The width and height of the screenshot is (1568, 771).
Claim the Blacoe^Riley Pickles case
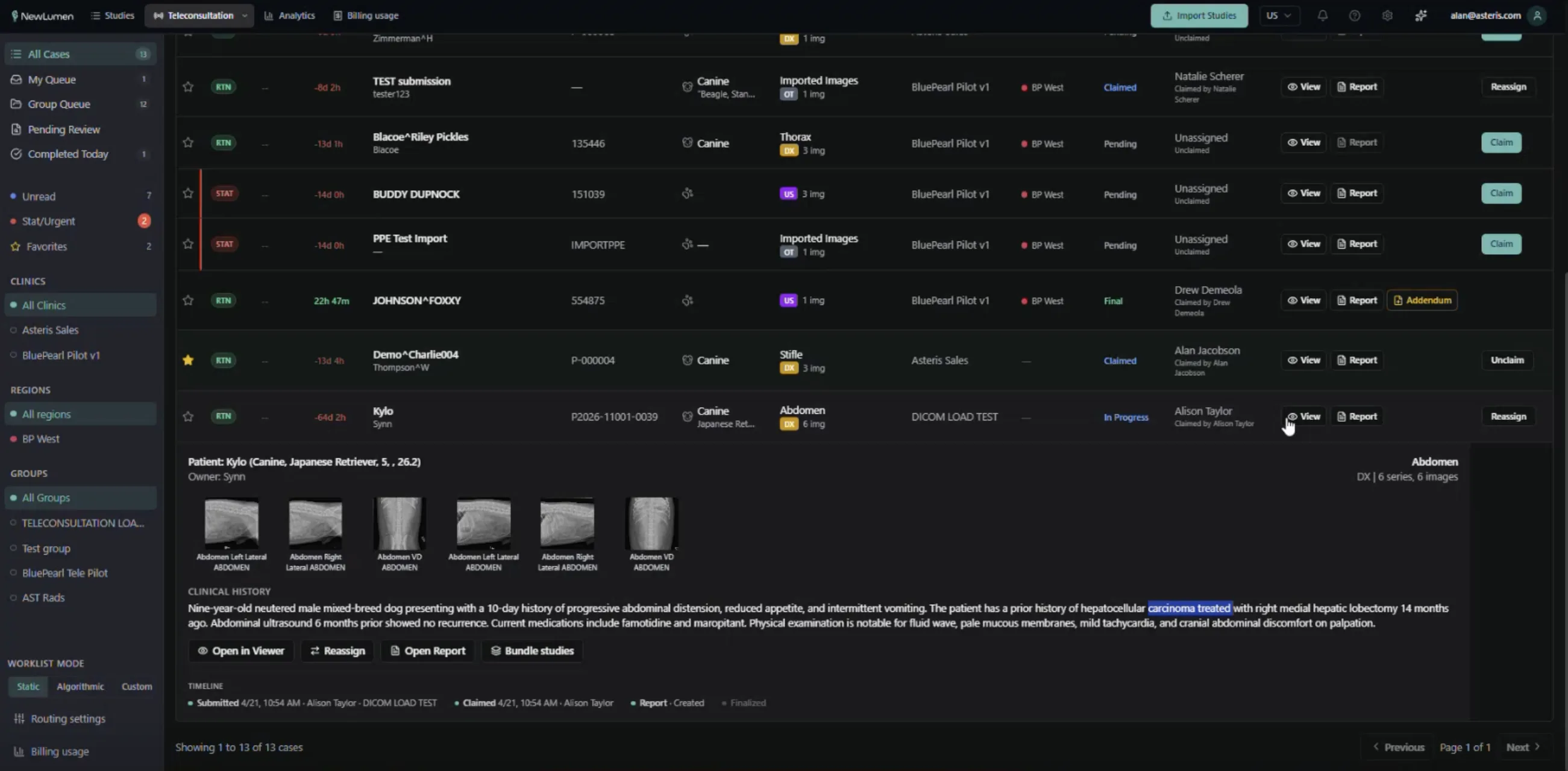tap(1501, 142)
